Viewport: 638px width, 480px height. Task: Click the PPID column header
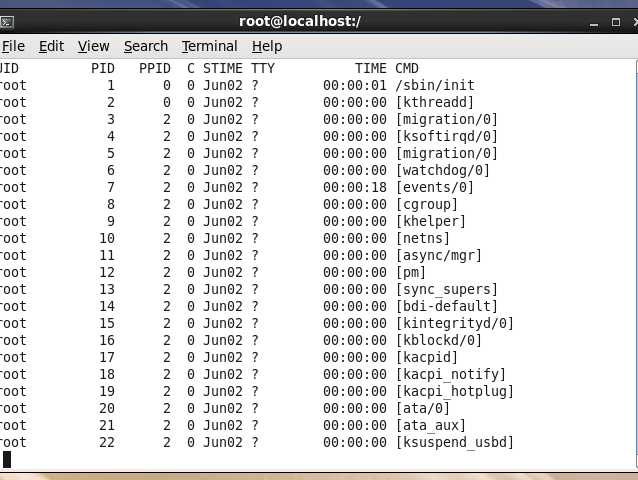coord(155,68)
